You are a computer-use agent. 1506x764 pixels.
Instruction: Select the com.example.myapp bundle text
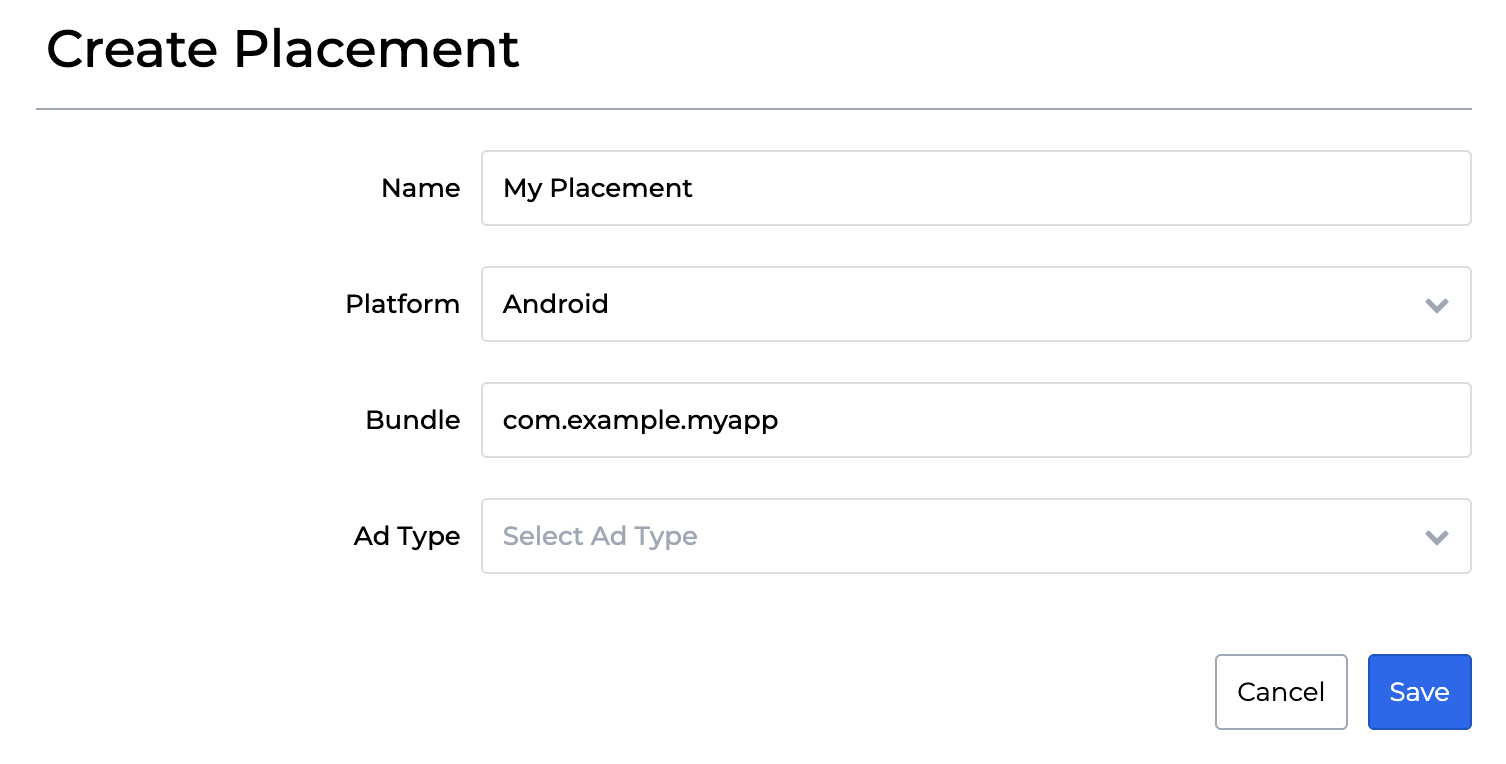point(640,420)
